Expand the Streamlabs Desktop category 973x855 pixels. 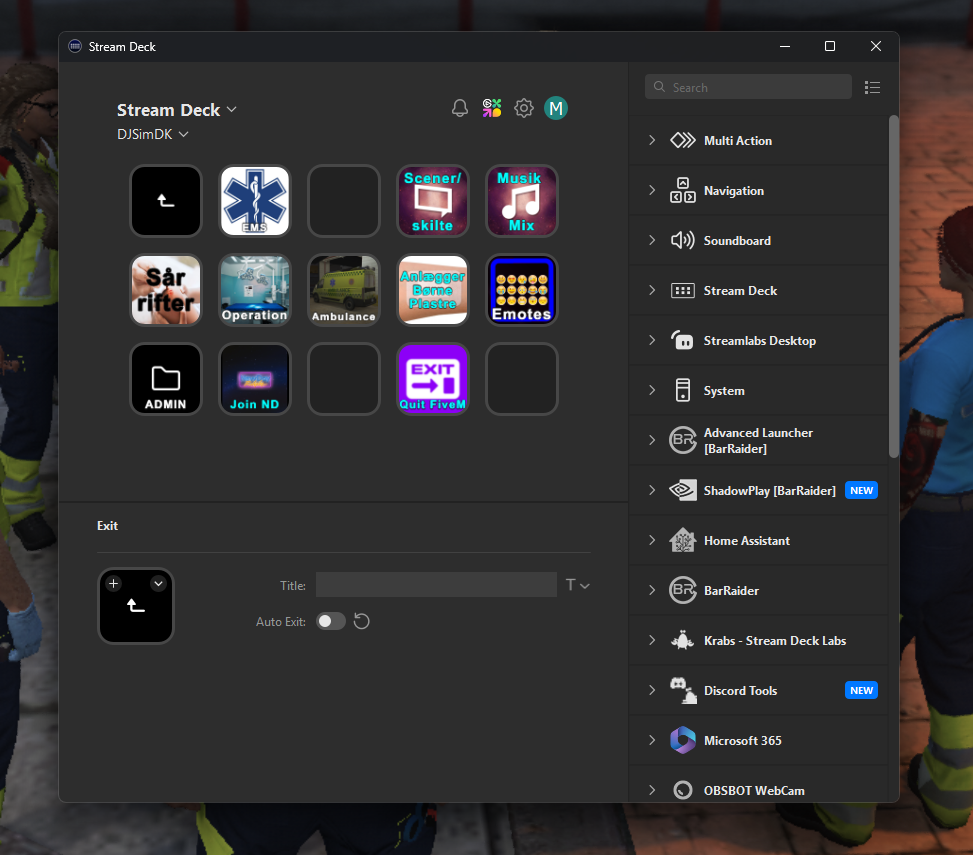652,340
